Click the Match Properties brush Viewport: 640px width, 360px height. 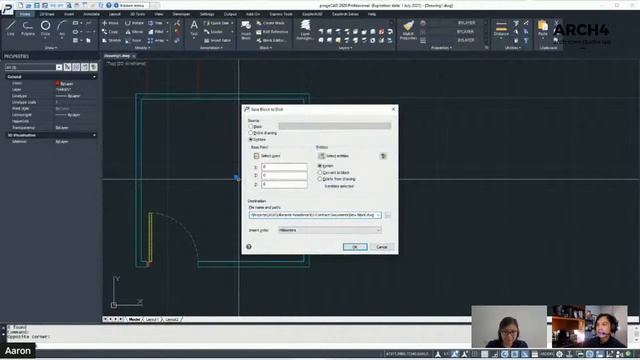(x=408, y=30)
